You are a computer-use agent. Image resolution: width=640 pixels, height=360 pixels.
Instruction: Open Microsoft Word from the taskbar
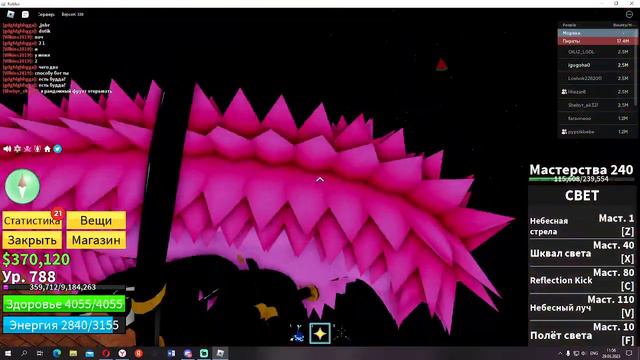(x=171, y=353)
